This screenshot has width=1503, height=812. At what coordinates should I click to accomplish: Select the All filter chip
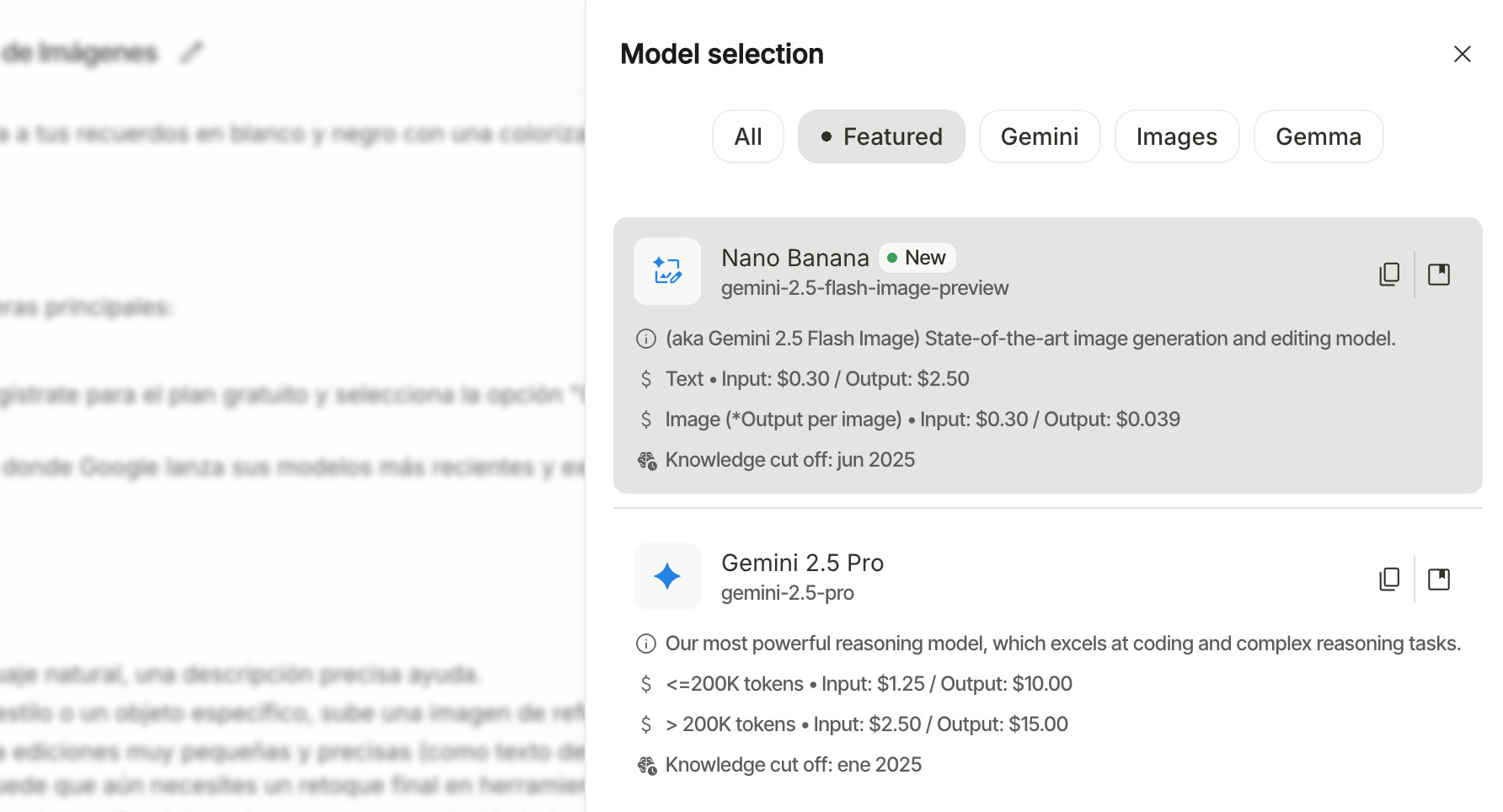click(x=747, y=136)
